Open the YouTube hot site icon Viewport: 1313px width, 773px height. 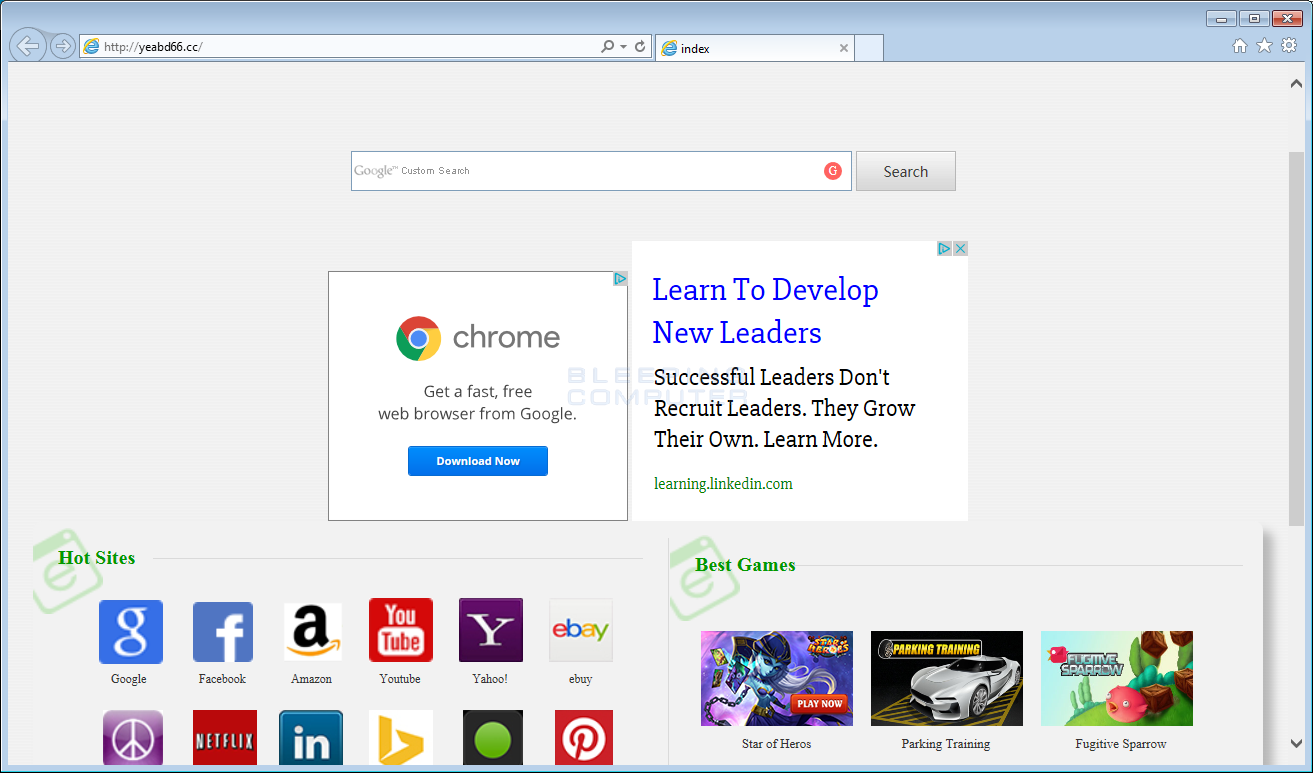click(401, 630)
